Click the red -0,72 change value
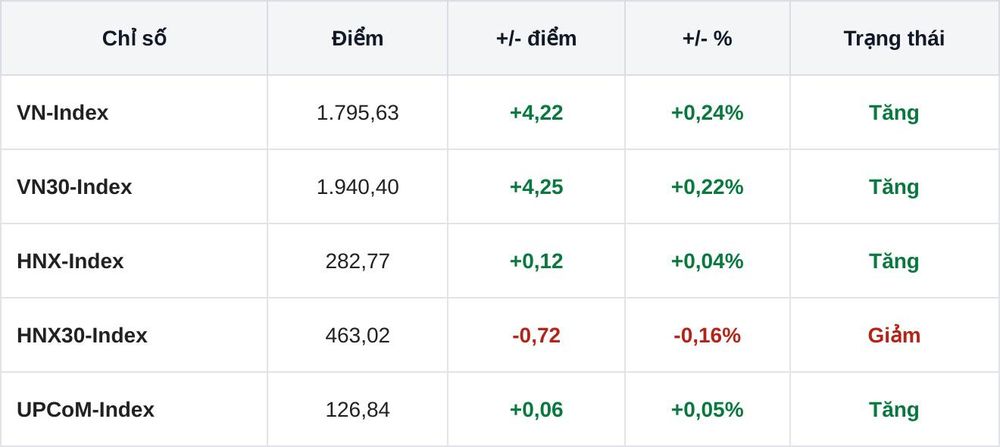 [x=536, y=335]
